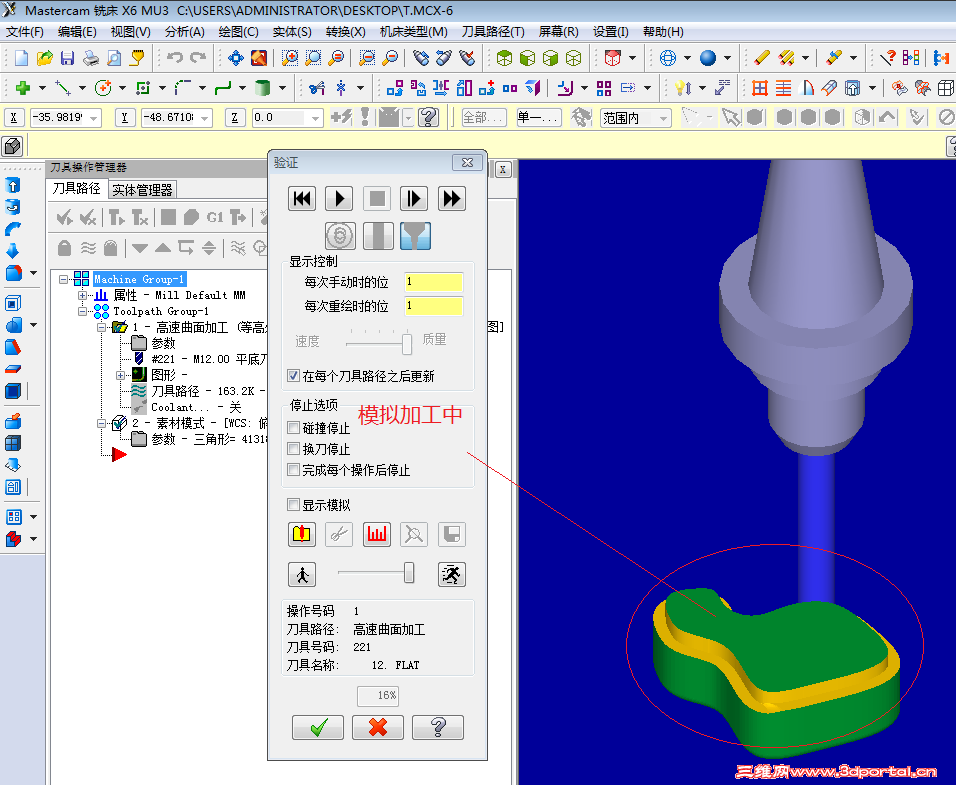The height and width of the screenshot is (785, 956).
Task: Click the green plus create point icon
Action: pyautogui.click(x=23, y=88)
